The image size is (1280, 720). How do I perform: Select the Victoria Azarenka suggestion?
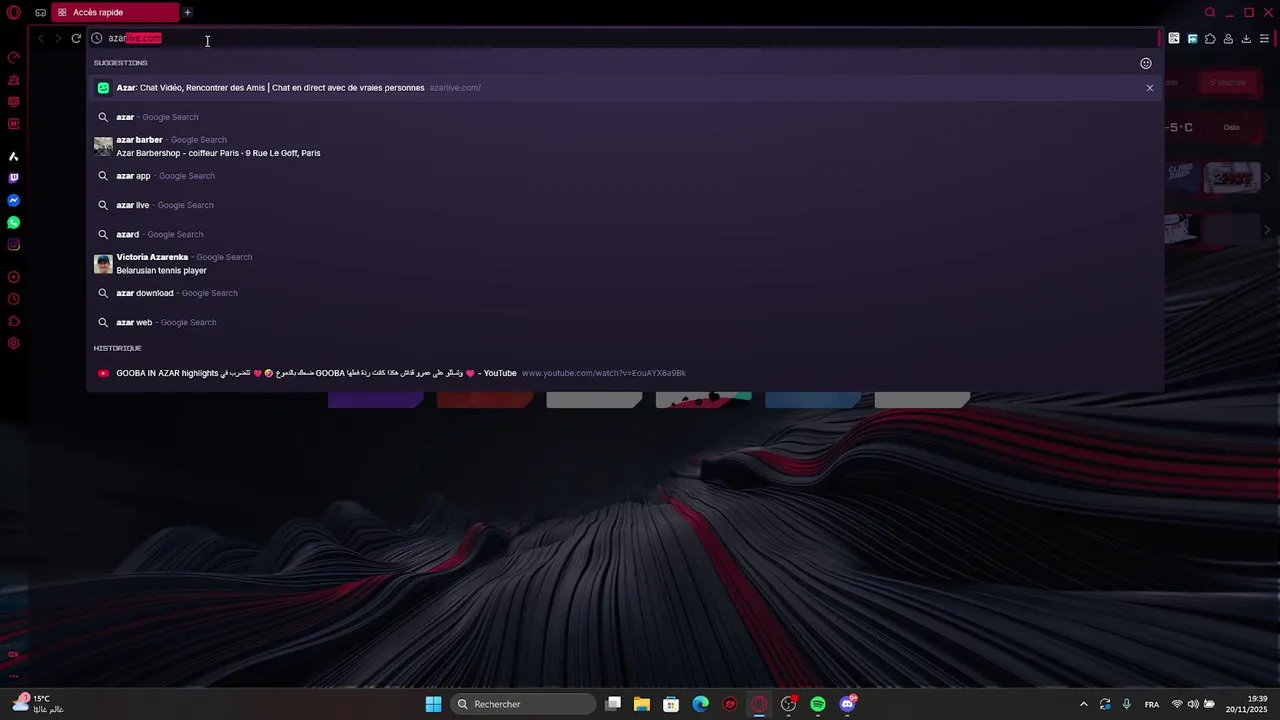[625, 264]
